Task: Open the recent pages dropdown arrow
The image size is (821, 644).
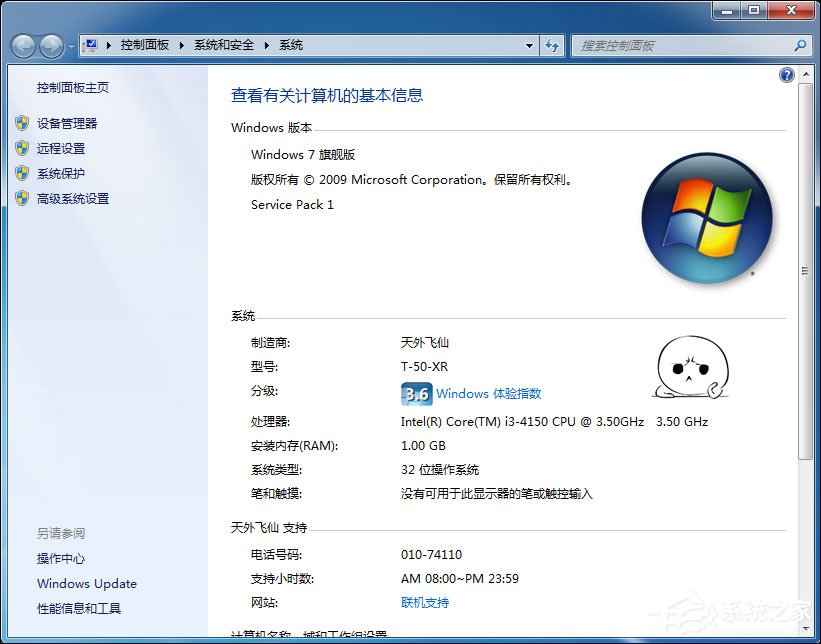Action: (x=70, y=46)
